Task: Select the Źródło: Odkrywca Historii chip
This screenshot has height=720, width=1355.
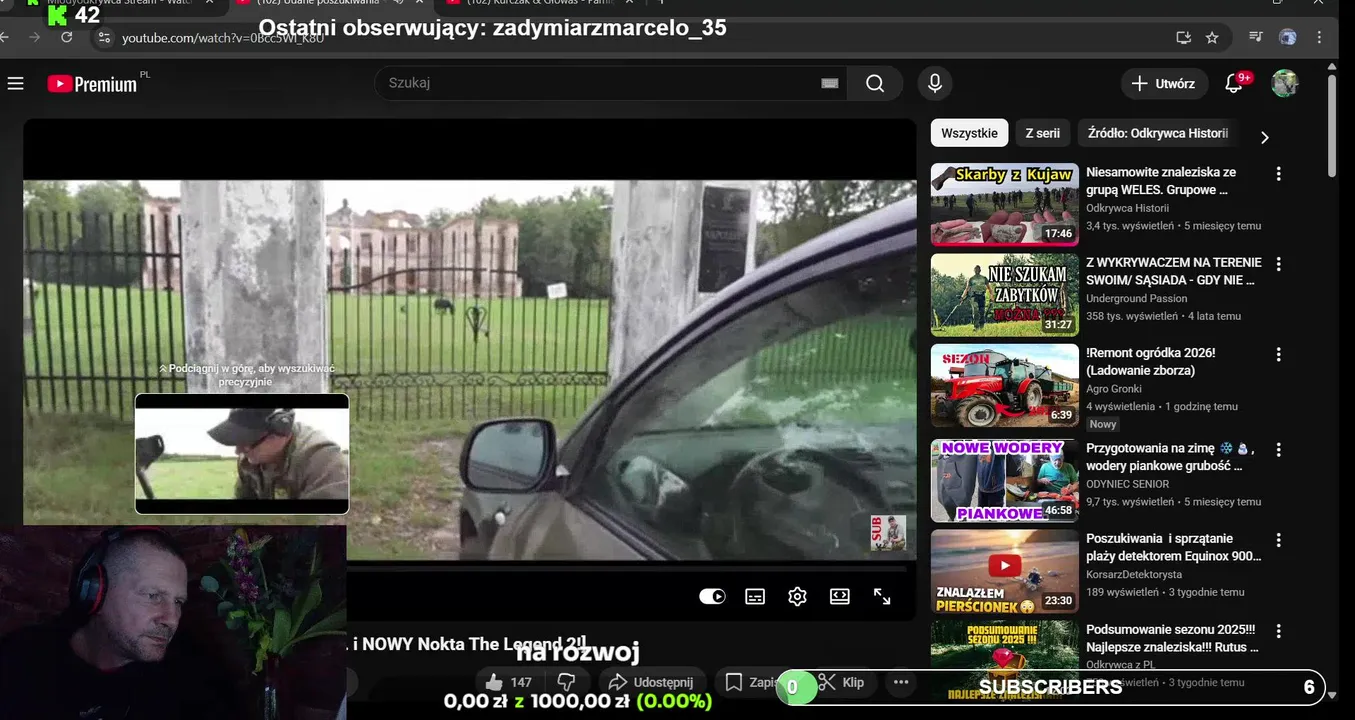Action: 1158,133
